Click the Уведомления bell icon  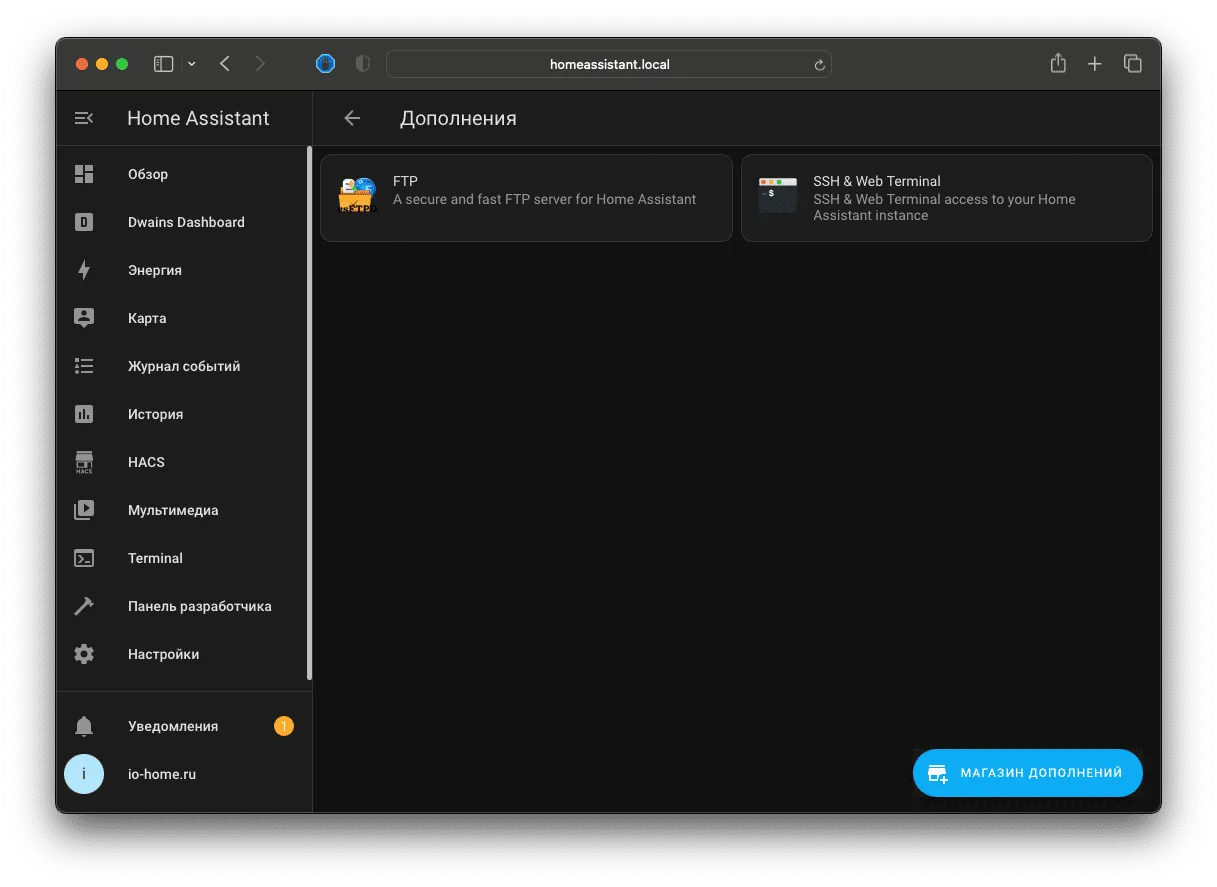[x=84, y=726]
